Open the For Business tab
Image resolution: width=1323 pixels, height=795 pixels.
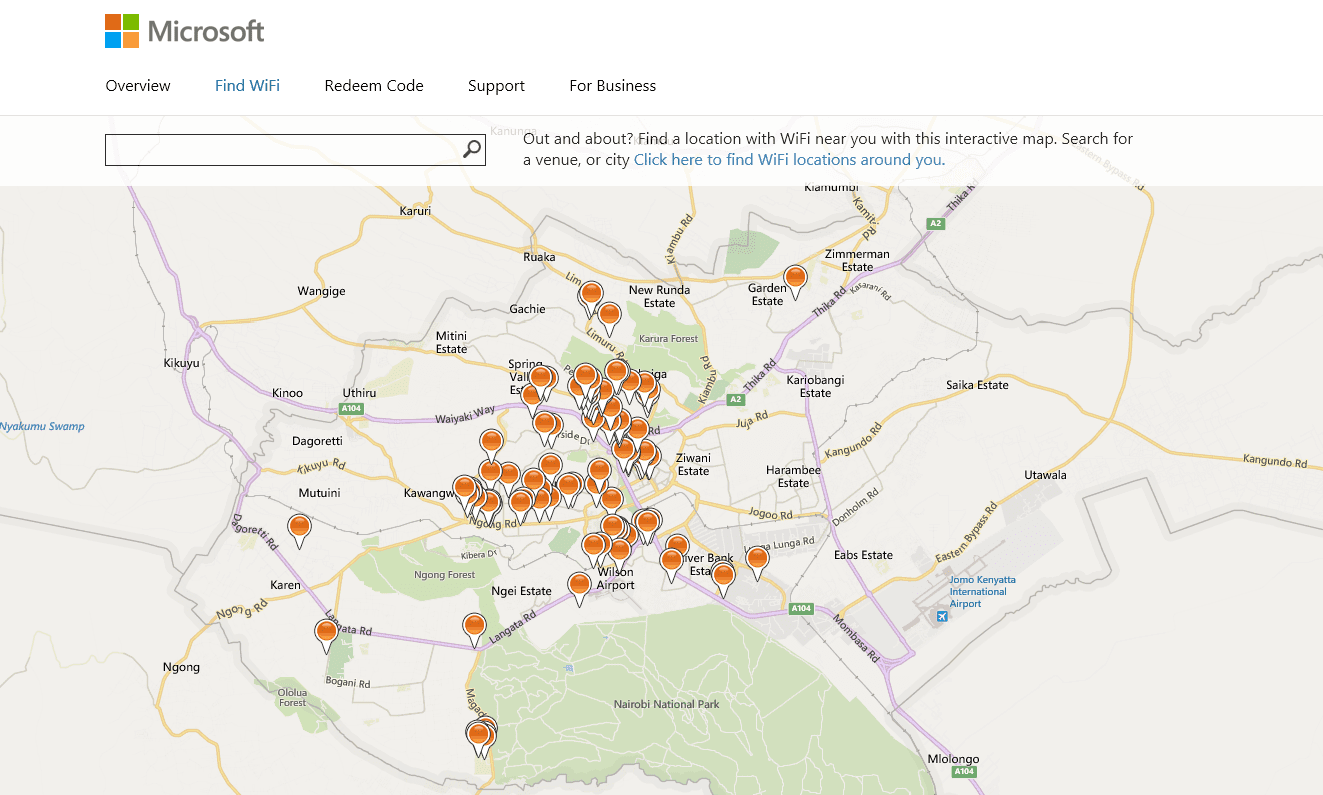point(613,86)
